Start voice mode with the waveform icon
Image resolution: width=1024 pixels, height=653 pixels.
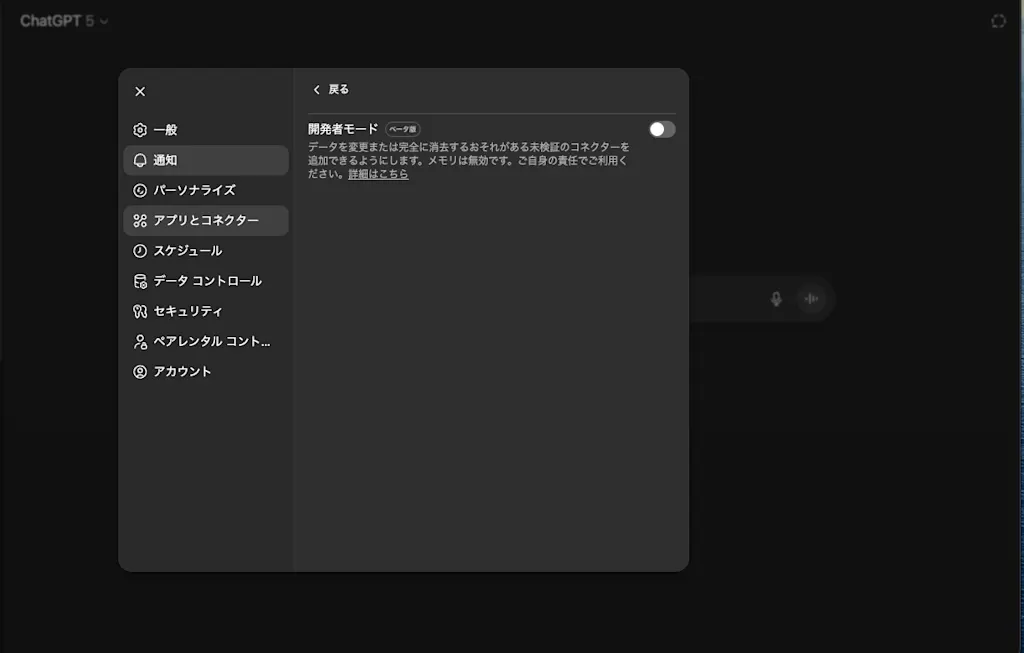coord(811,298)
